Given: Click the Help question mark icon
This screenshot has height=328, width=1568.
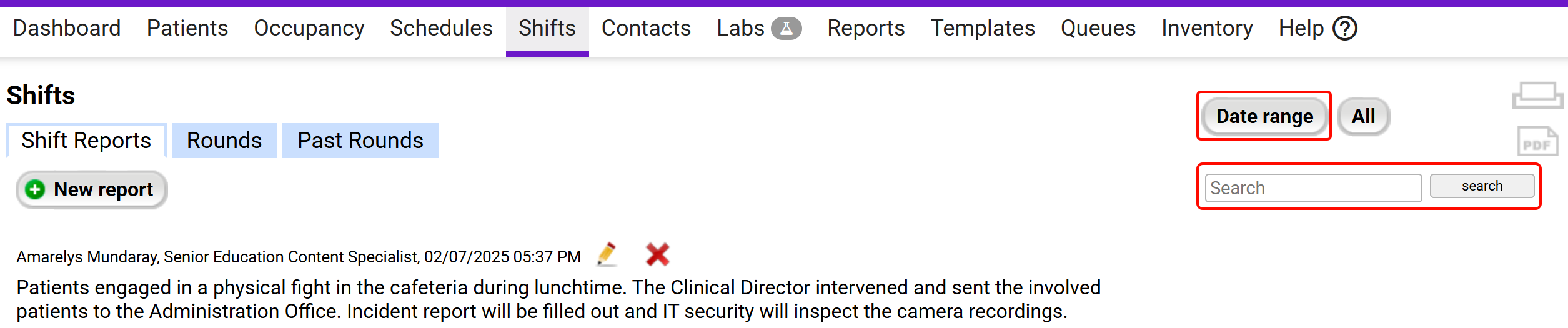Looking at the screenshot, I should (x=1344, y=29).
